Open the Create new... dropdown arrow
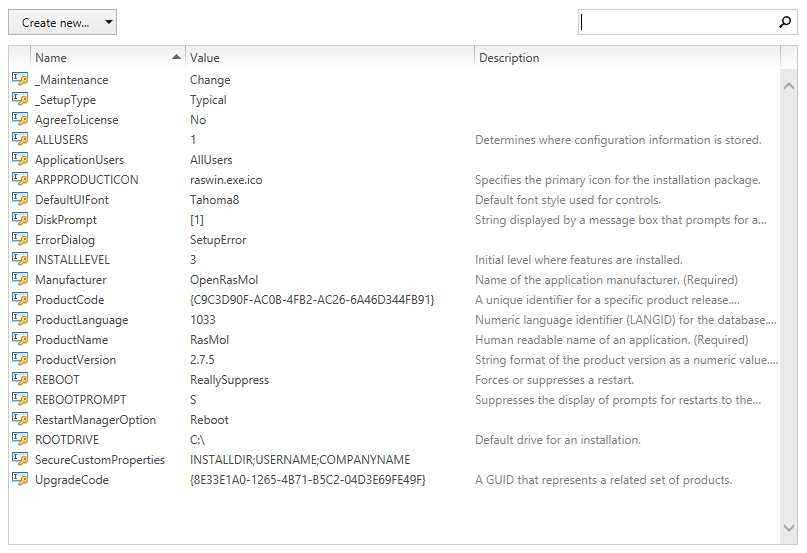This screenshot has height=553, width=807. point(107,22)
